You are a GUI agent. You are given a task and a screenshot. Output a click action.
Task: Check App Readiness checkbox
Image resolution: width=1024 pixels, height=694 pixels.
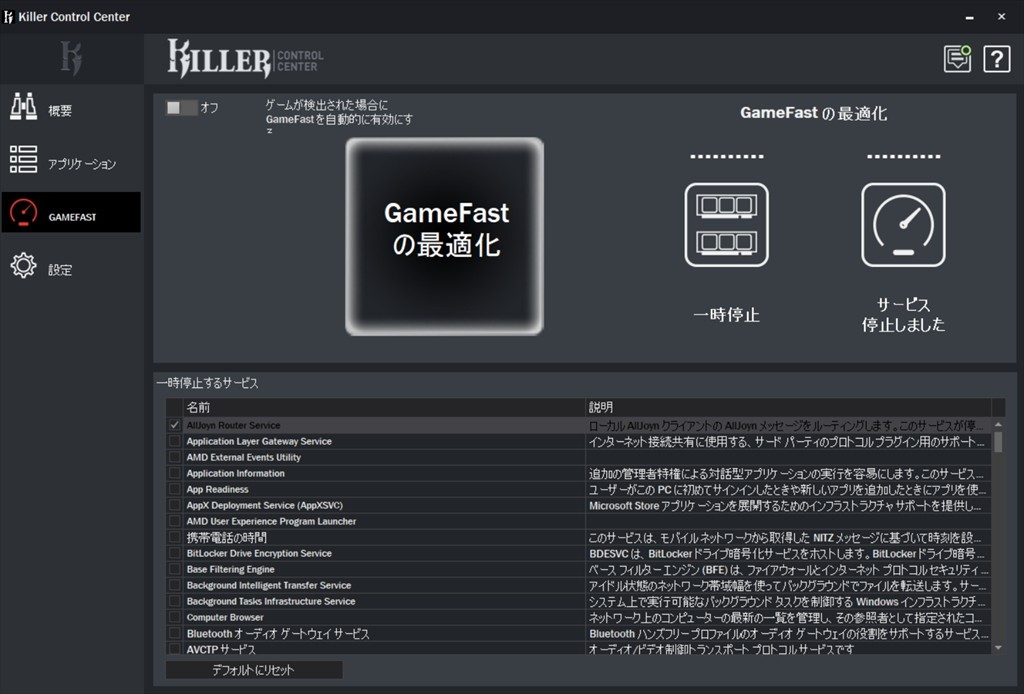coord(174,489)
